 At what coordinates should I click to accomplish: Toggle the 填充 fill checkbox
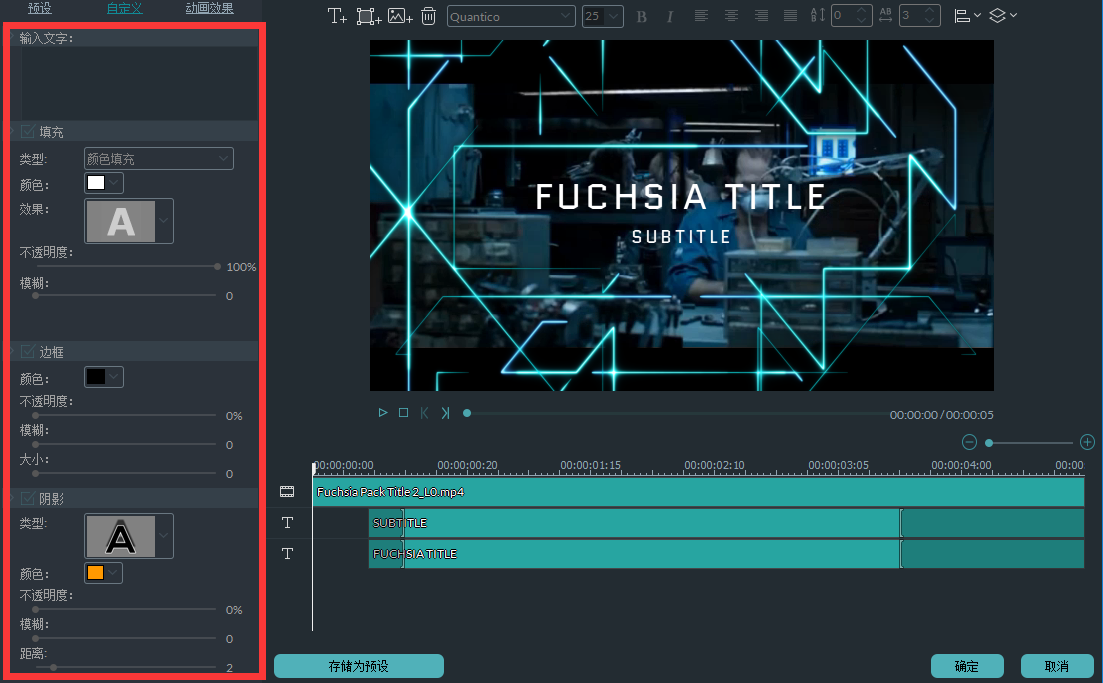click(28, 132)
